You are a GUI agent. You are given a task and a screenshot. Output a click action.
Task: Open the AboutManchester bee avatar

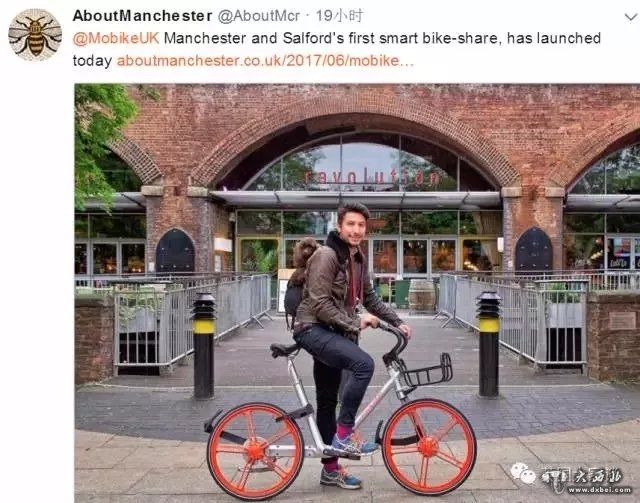35,35
